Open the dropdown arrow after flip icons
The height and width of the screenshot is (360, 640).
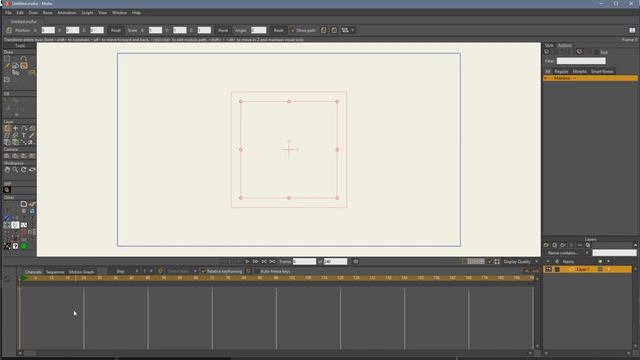coord(353,30)
